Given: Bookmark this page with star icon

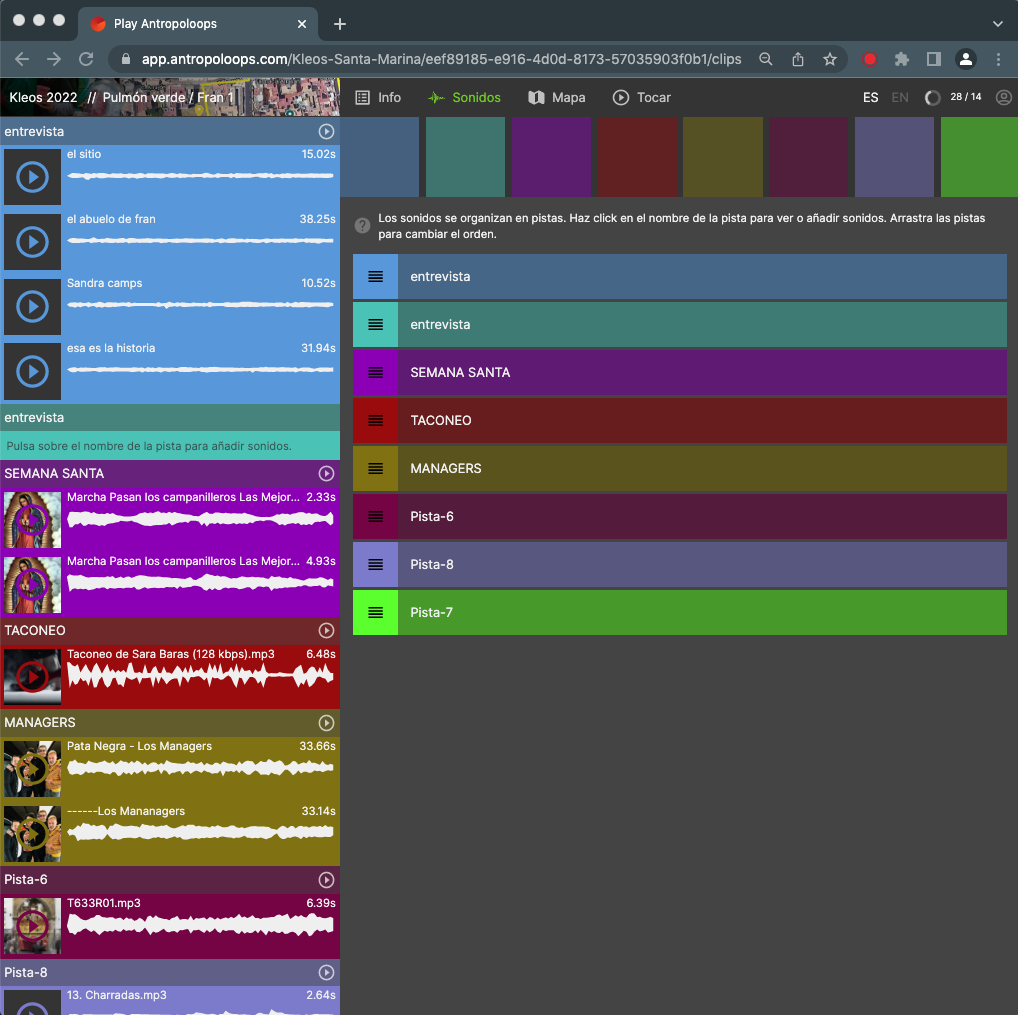Looking at the screenshot, I should [x=830, y=59].
